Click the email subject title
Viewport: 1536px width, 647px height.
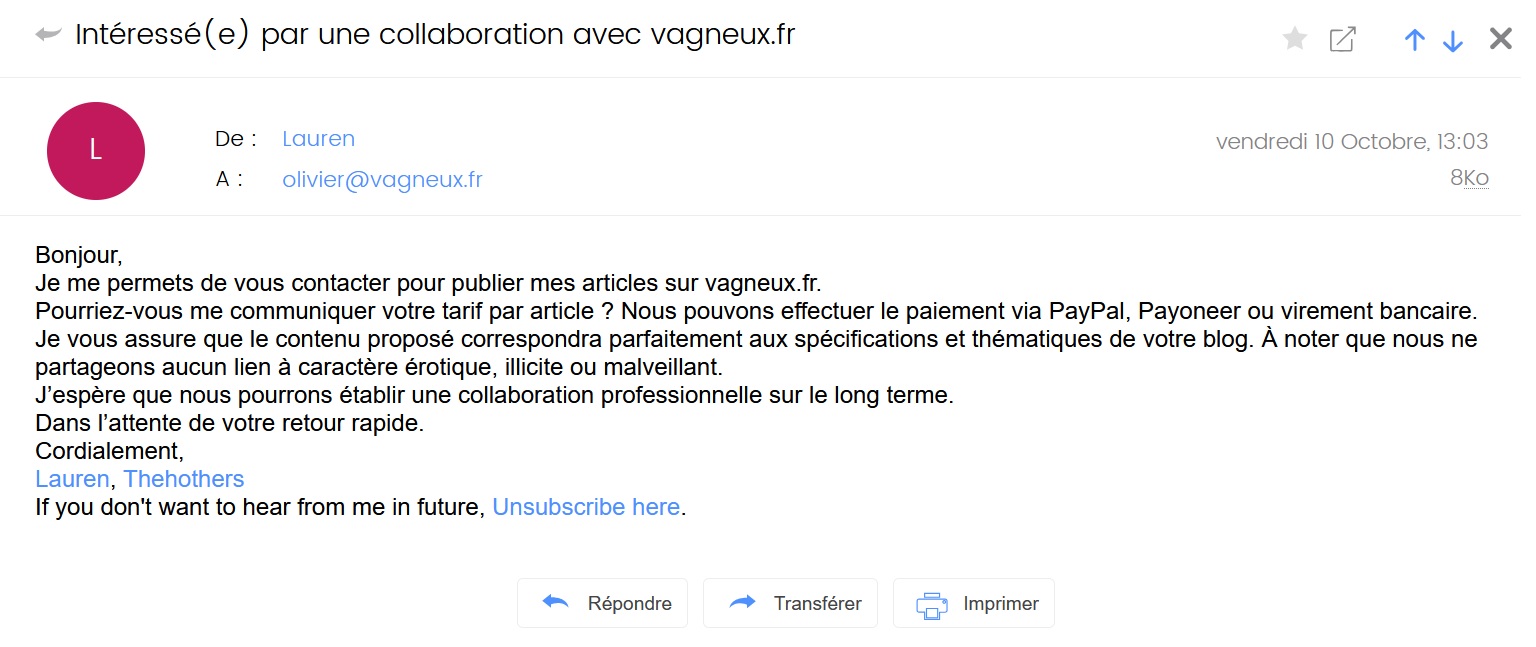(x=435, y=35)
